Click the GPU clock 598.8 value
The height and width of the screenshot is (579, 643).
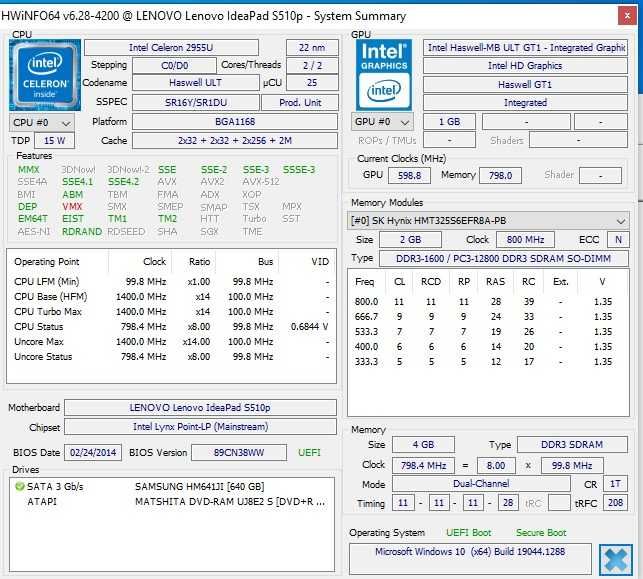click(x=409, y=176)
